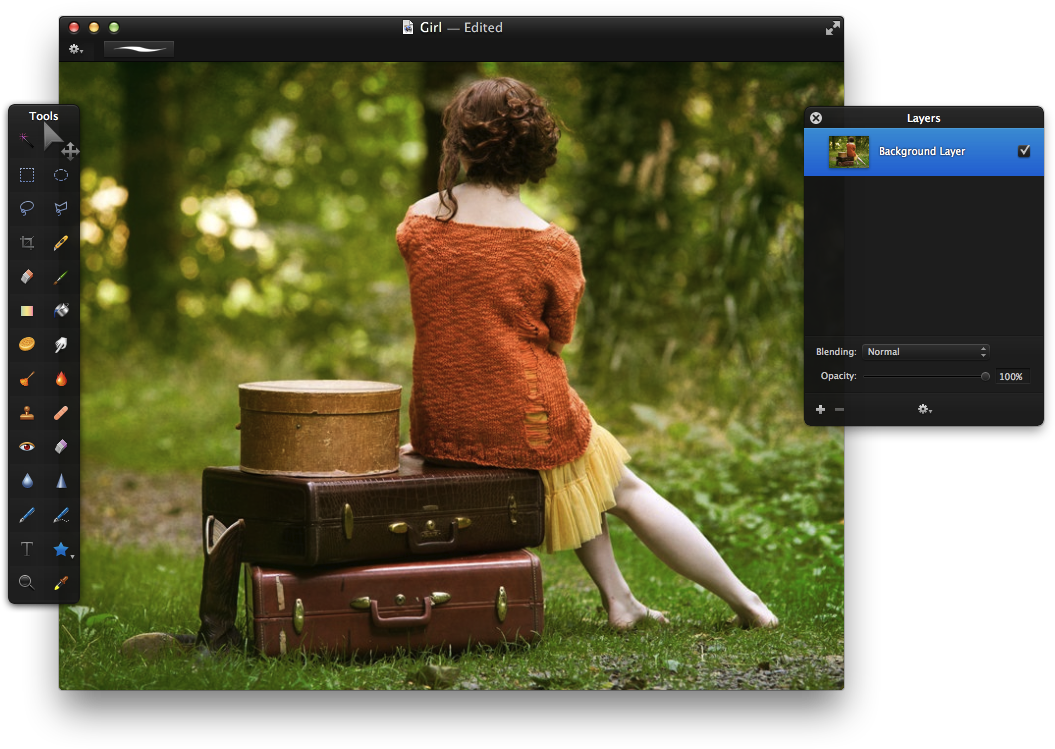Choose the Paint Bucket tool

tap(61, 310)
